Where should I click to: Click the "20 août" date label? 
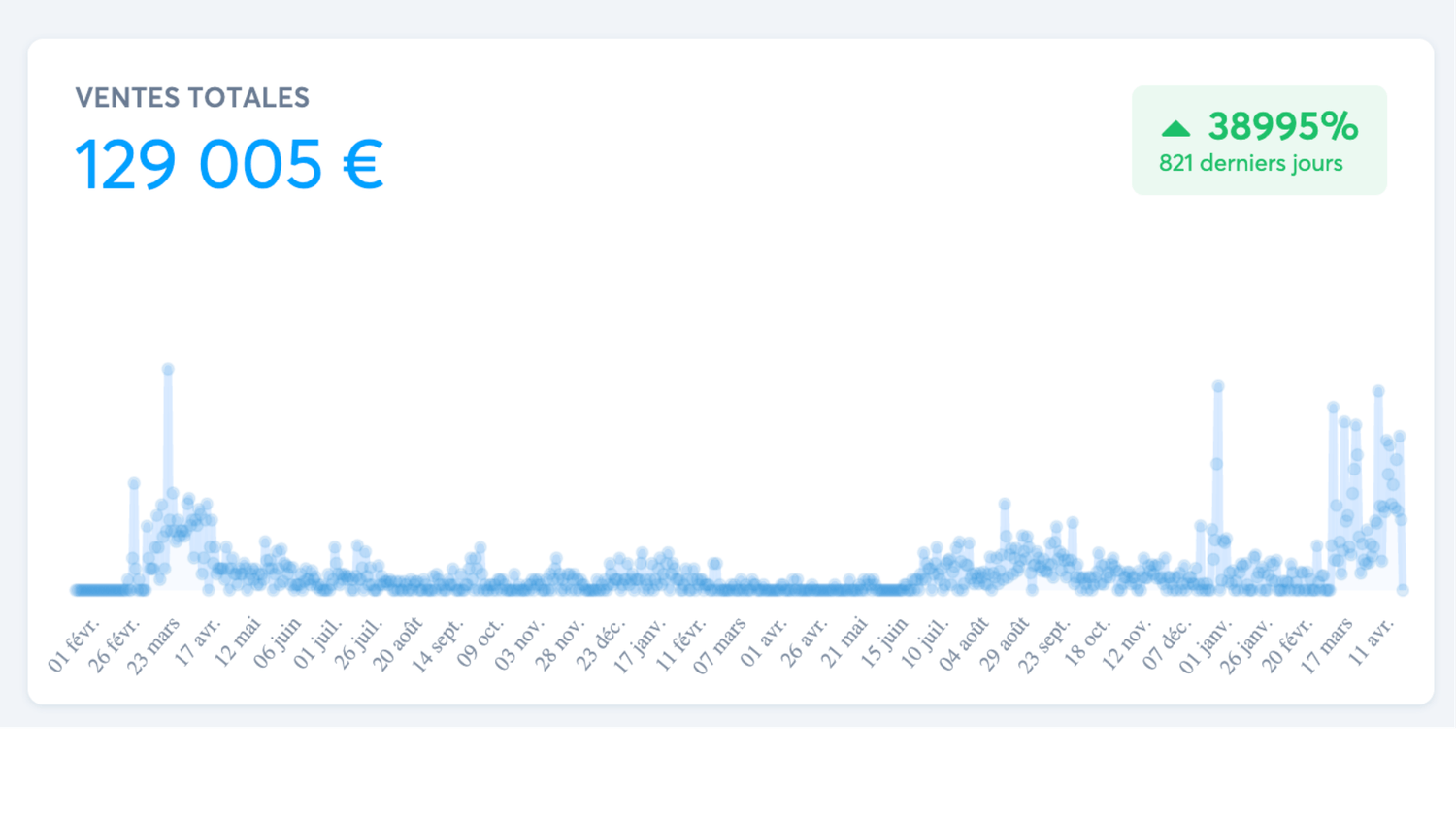pos(397,644)
